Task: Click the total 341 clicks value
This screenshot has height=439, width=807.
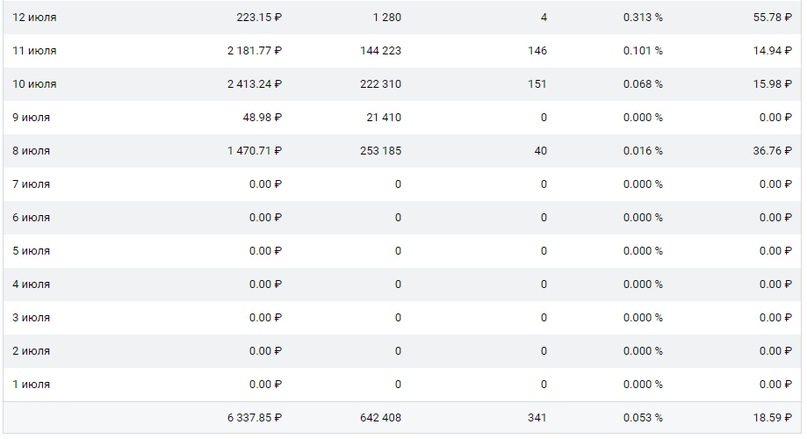Action: pos(537,417)
